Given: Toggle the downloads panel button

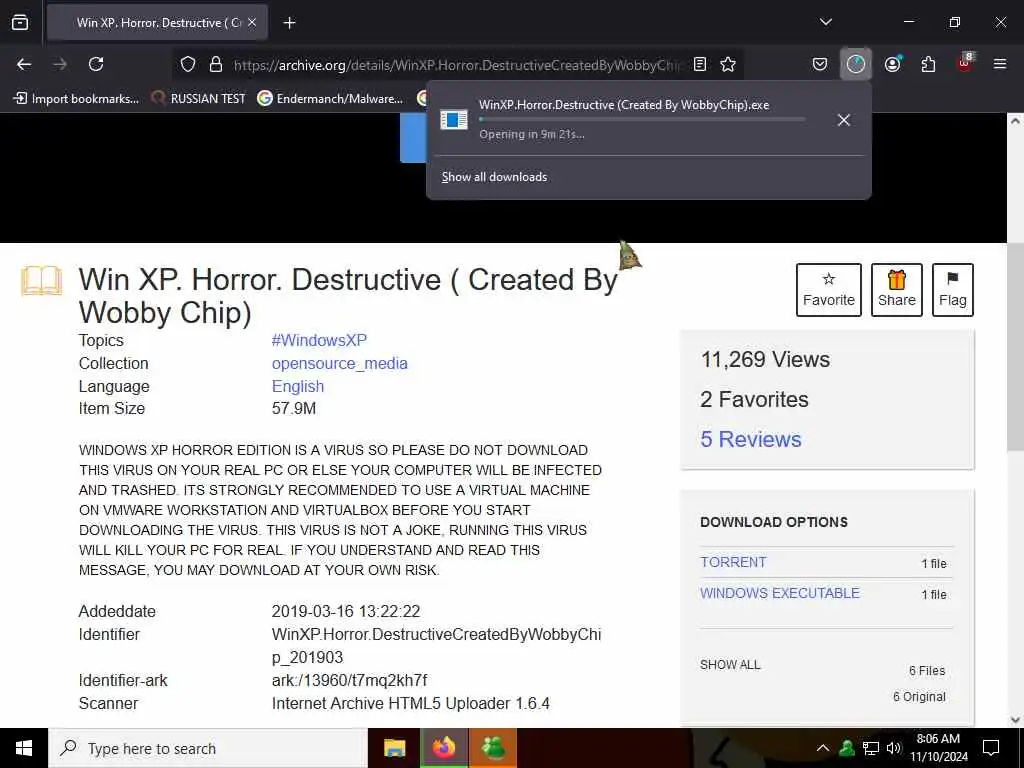Looking at the screenshot, I should pos(856,64).
